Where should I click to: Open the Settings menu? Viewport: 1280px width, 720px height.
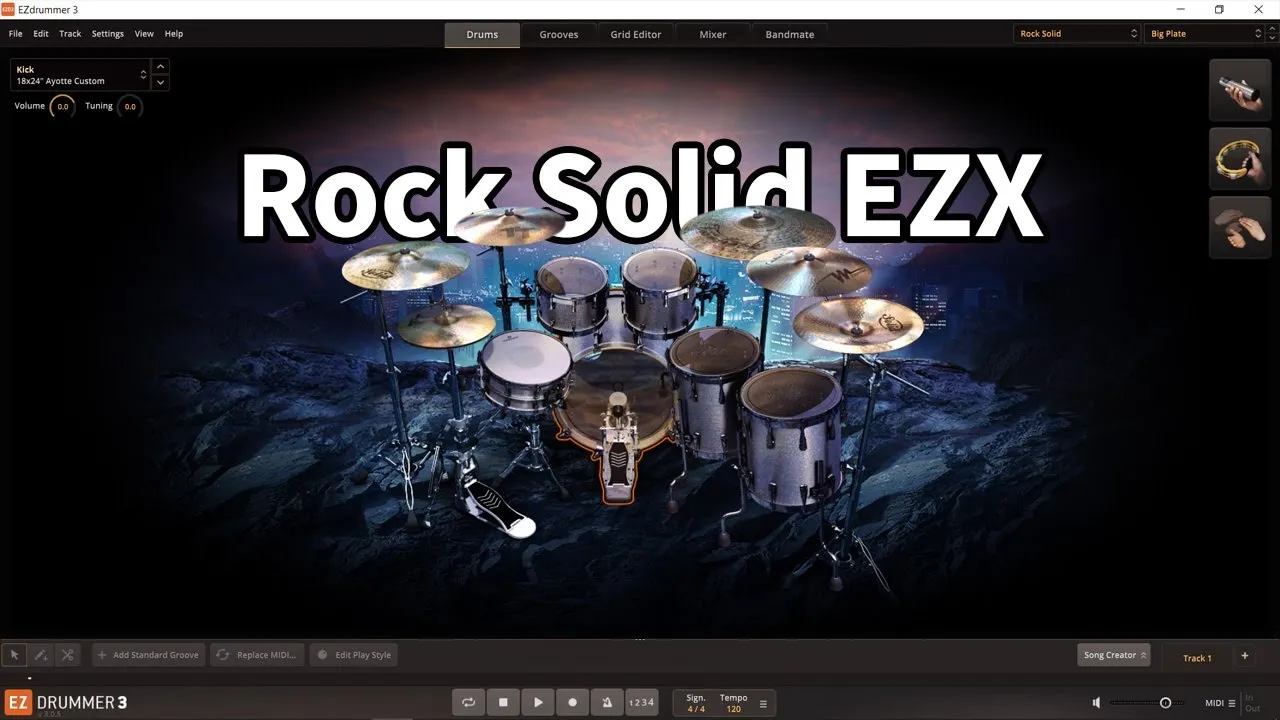(108, 34)
